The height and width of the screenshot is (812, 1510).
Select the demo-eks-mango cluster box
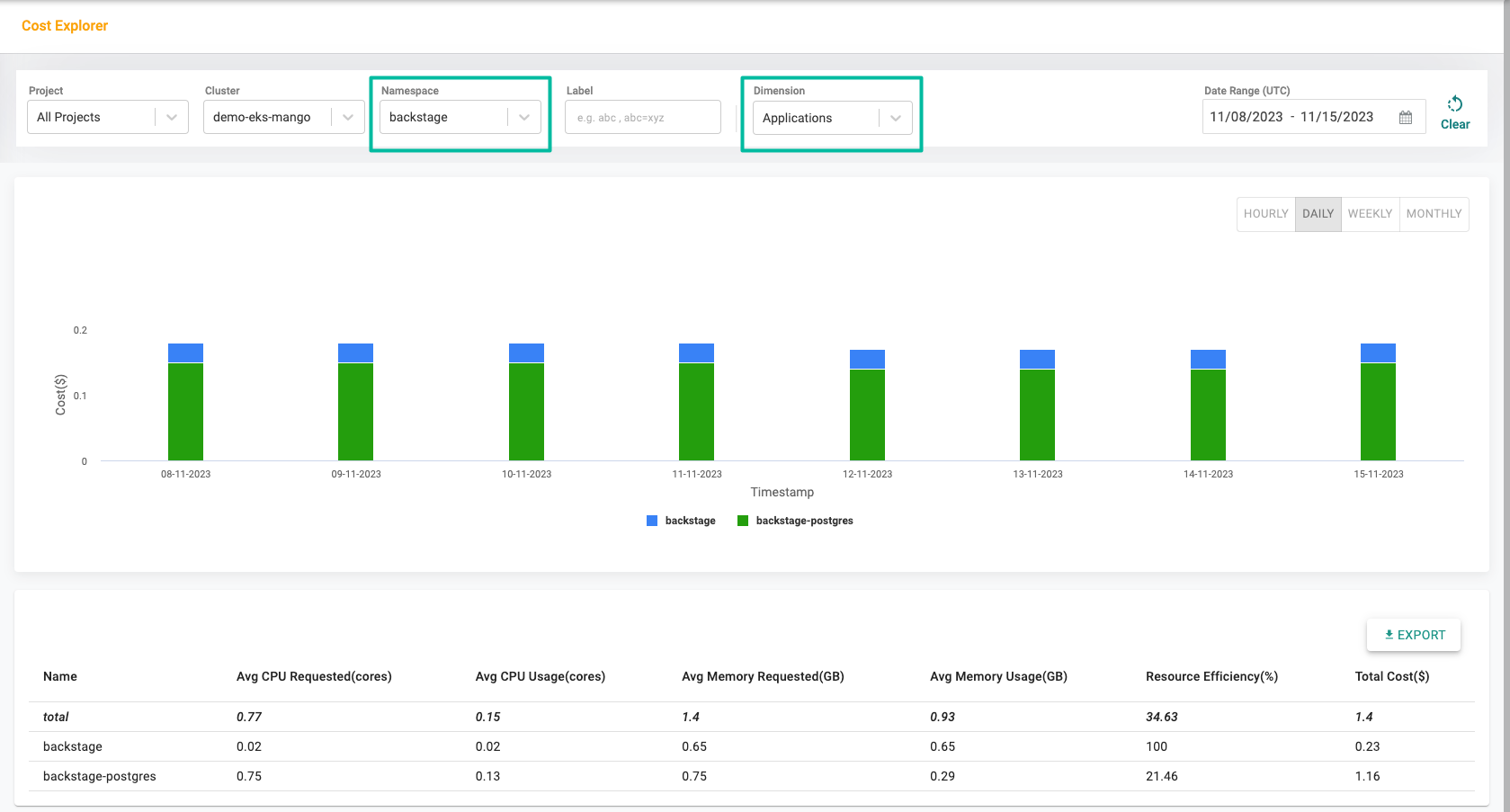pyautogui.click(x=284, y=117)
